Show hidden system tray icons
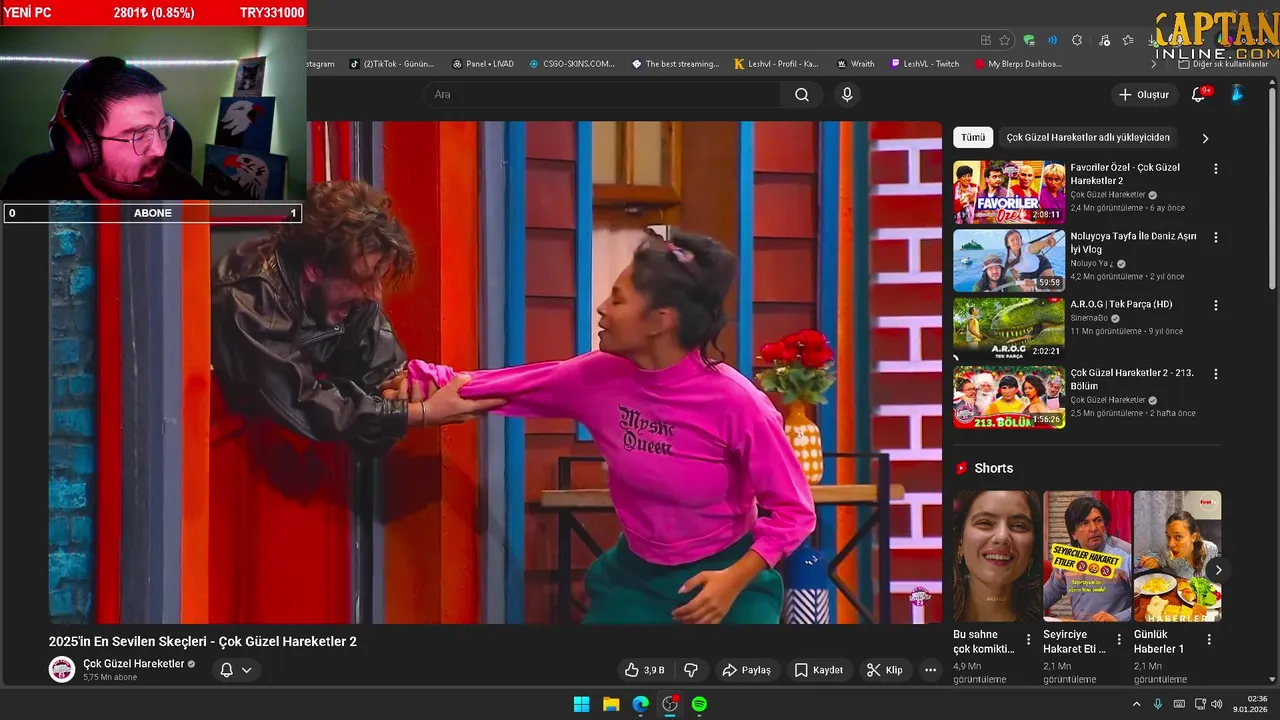Screen dimensions: 1280x720 (x=1136, y=704)
